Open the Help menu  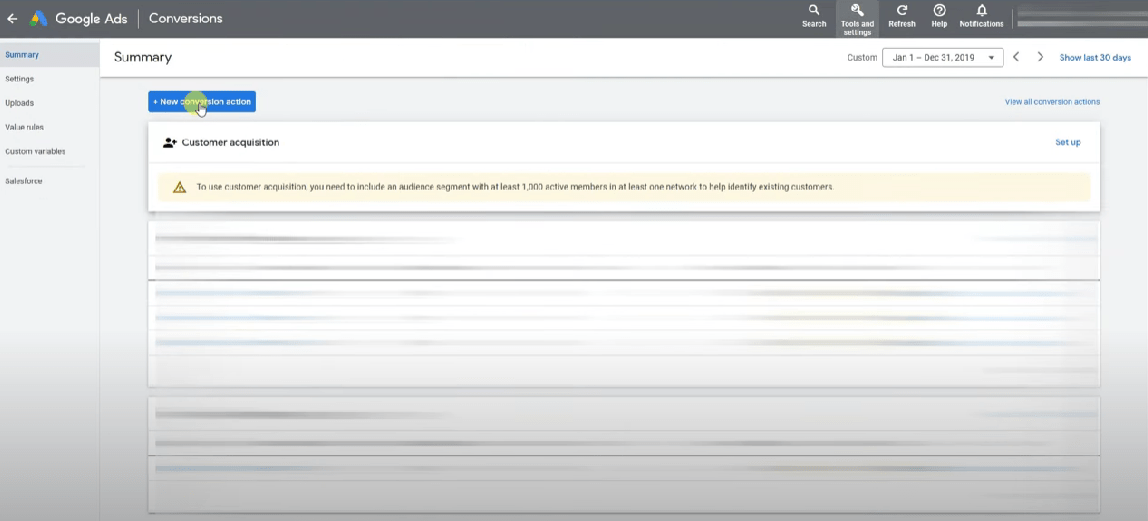(939, 16)
